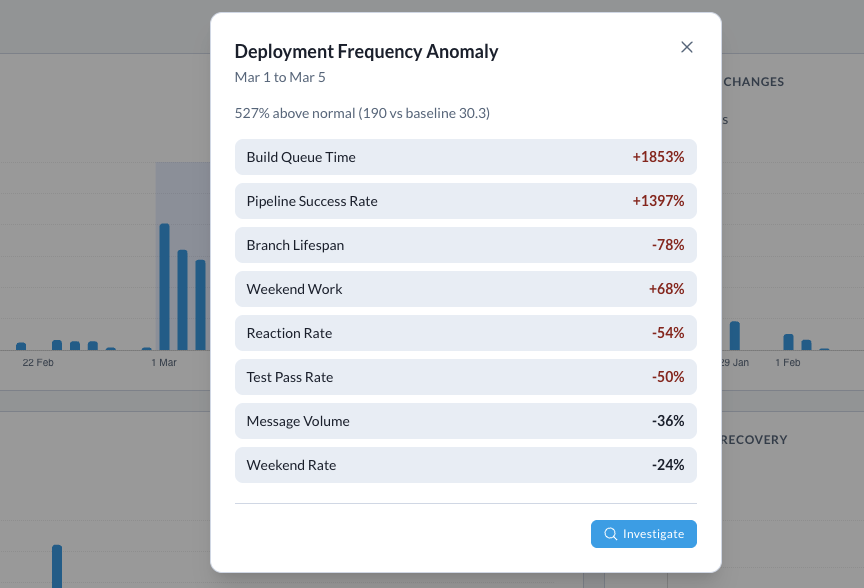Open the Branch Lifespan anomaly entry

pos(465,245)
